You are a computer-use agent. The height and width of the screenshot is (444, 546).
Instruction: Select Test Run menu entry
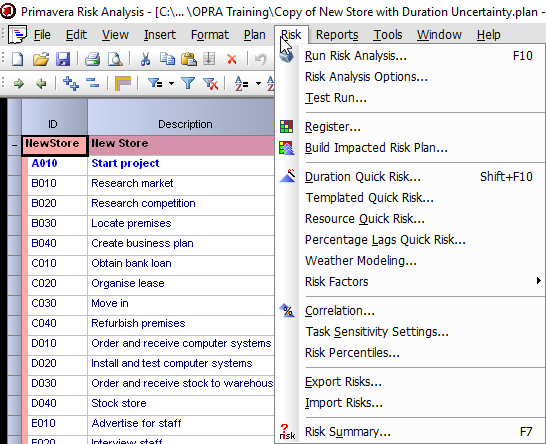coord(409,98)
